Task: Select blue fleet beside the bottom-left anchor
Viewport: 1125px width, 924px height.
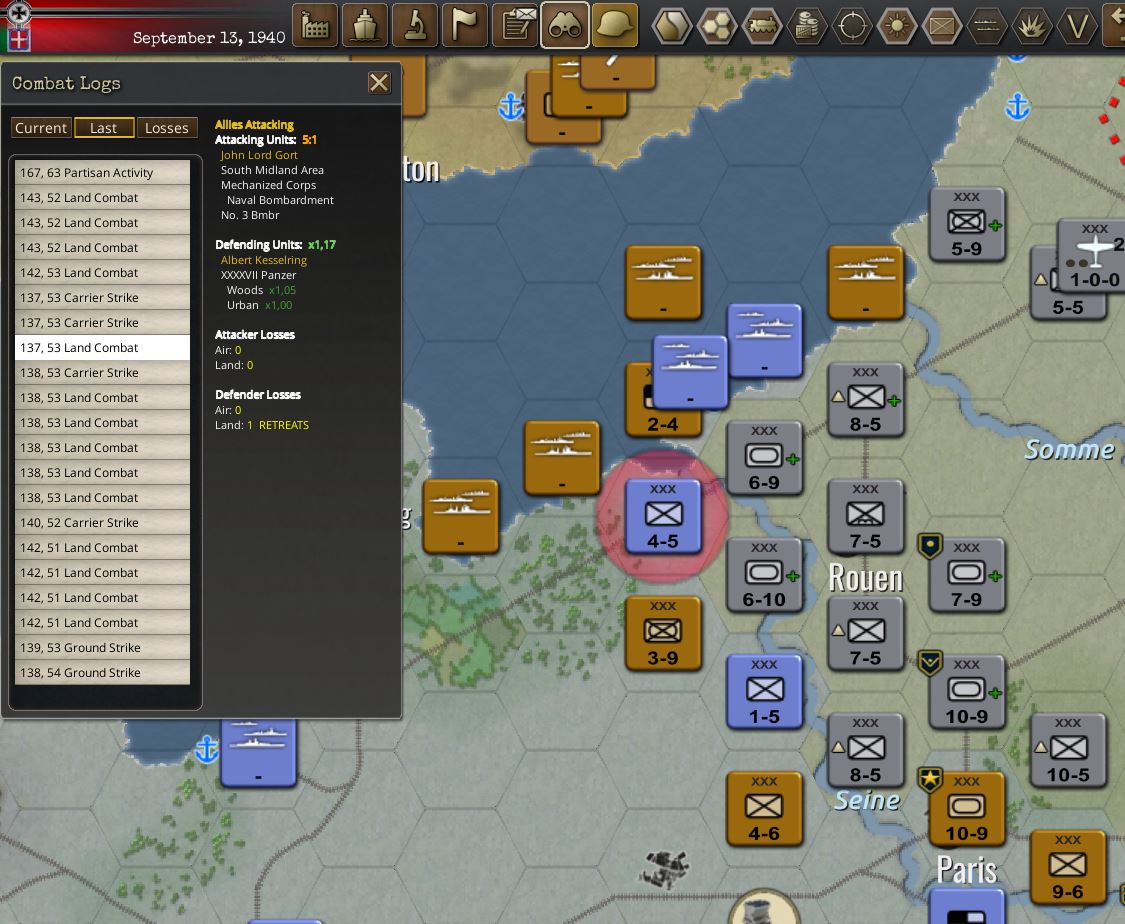Action: pyautogui.click(x=258, y=753)
